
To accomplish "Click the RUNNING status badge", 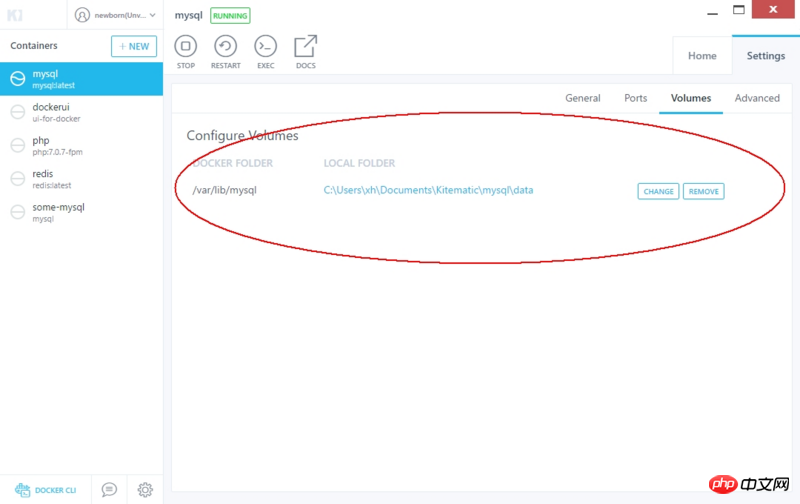I will coord(230,16).
